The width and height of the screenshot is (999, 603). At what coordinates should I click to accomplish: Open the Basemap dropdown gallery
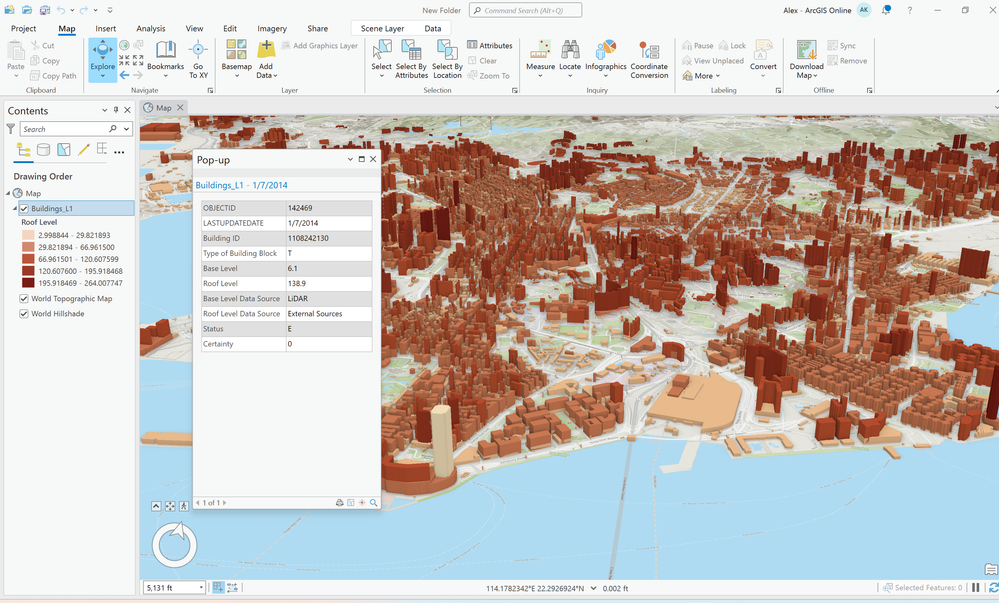tap(236, 58)
